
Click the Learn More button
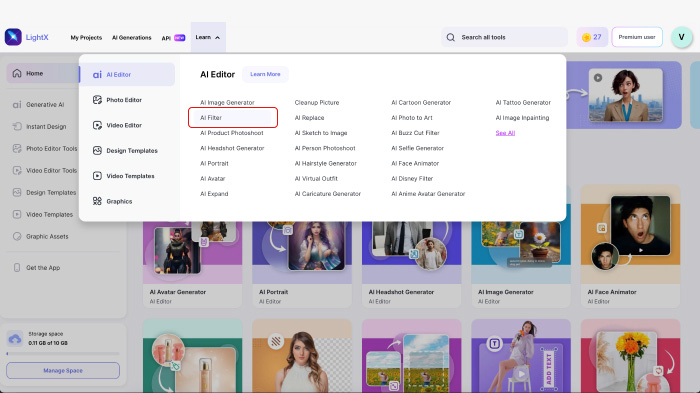(x=265, y=74)
